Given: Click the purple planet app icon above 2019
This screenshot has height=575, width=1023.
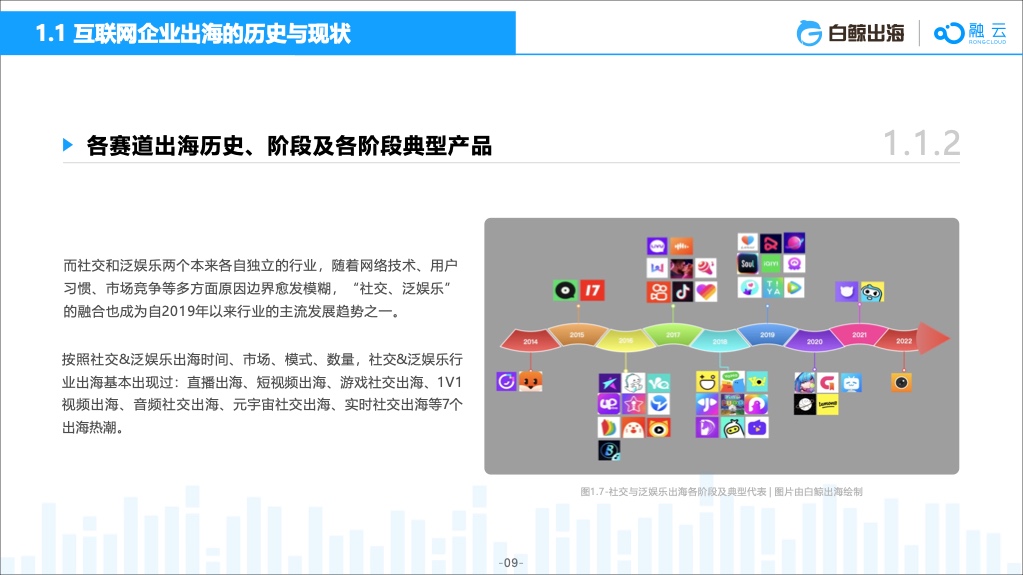Looking at the screenshot, I should [x=794, y=242].
